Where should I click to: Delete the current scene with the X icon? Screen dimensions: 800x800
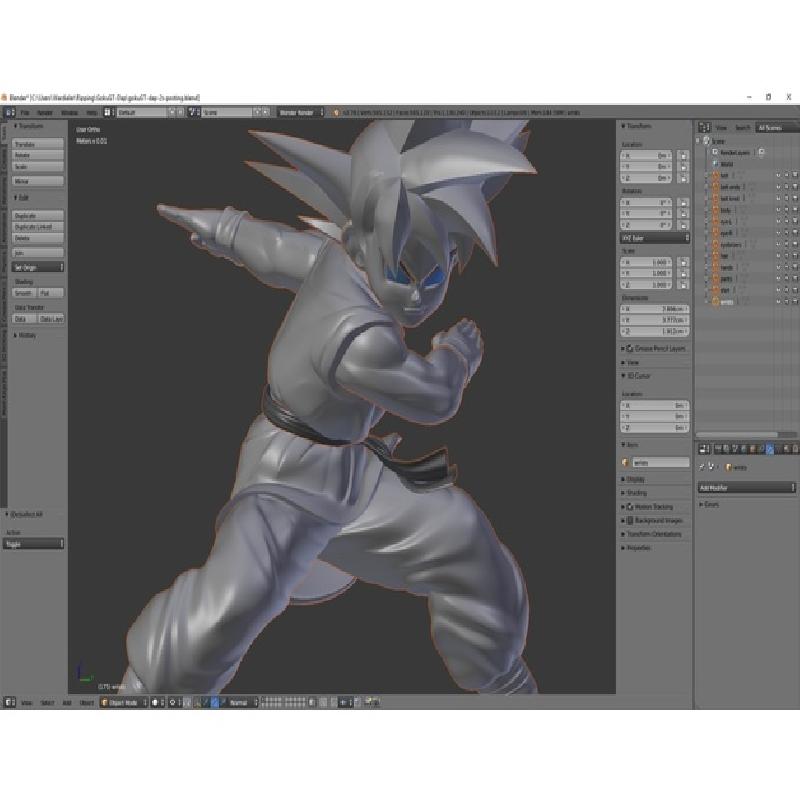(x=266, y=112)
